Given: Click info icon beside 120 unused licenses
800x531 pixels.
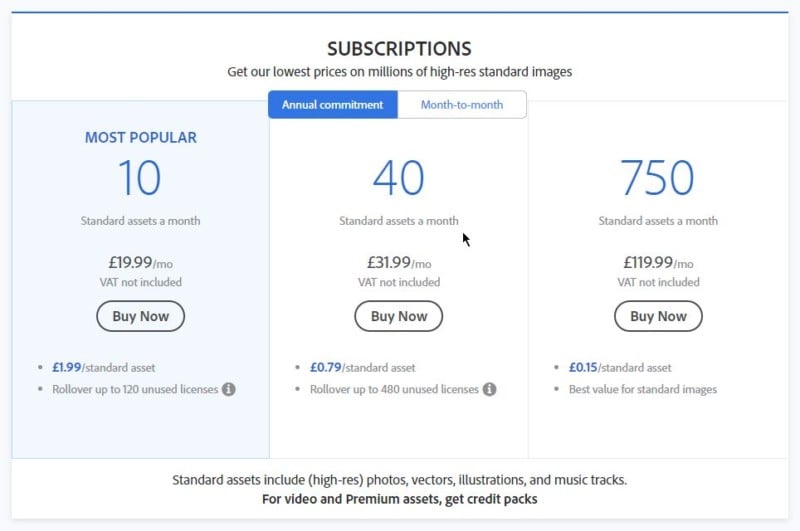Looking at the screenshot, I should (x=228, y=389).
